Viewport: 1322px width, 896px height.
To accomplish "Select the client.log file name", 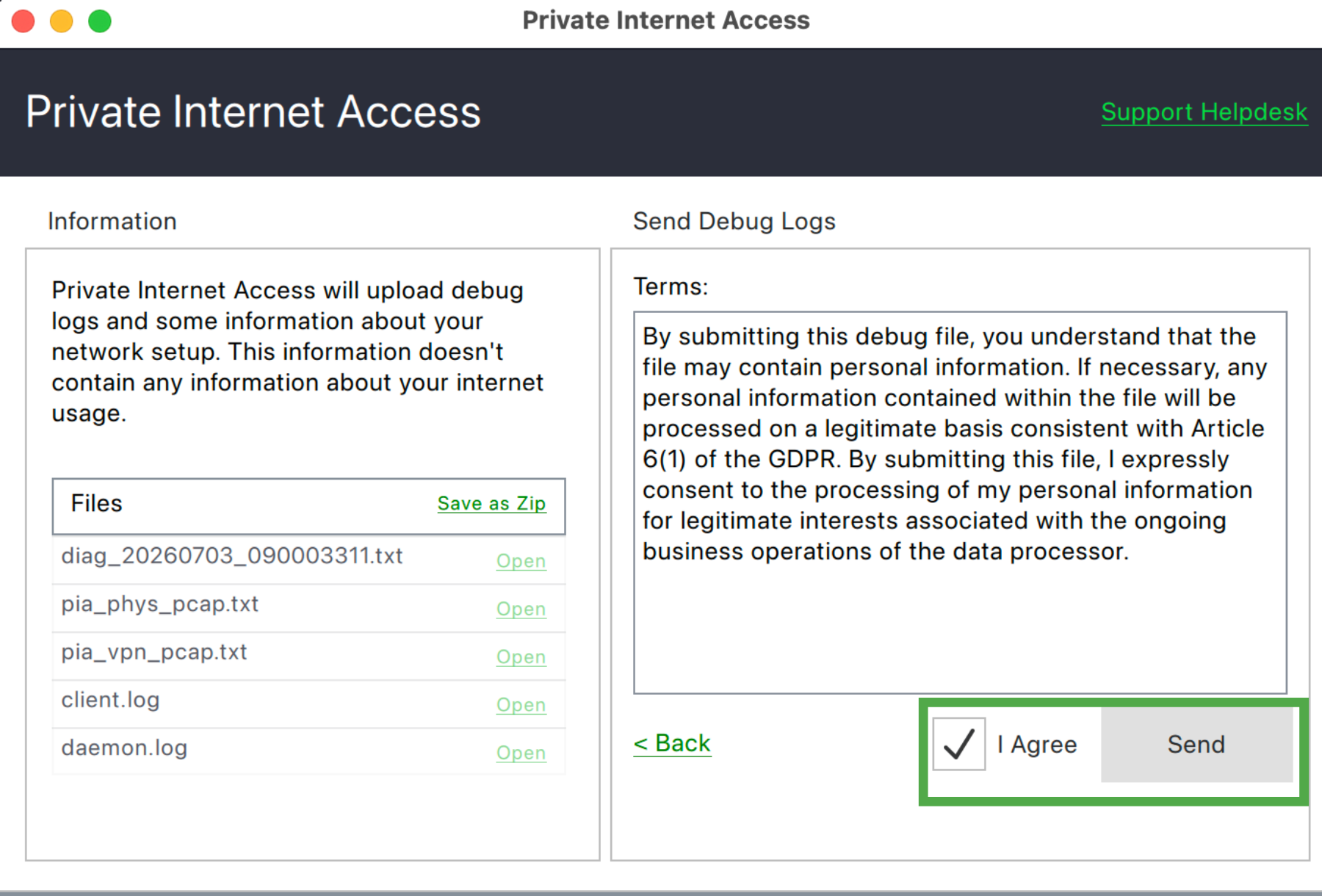I will (110, 700).
